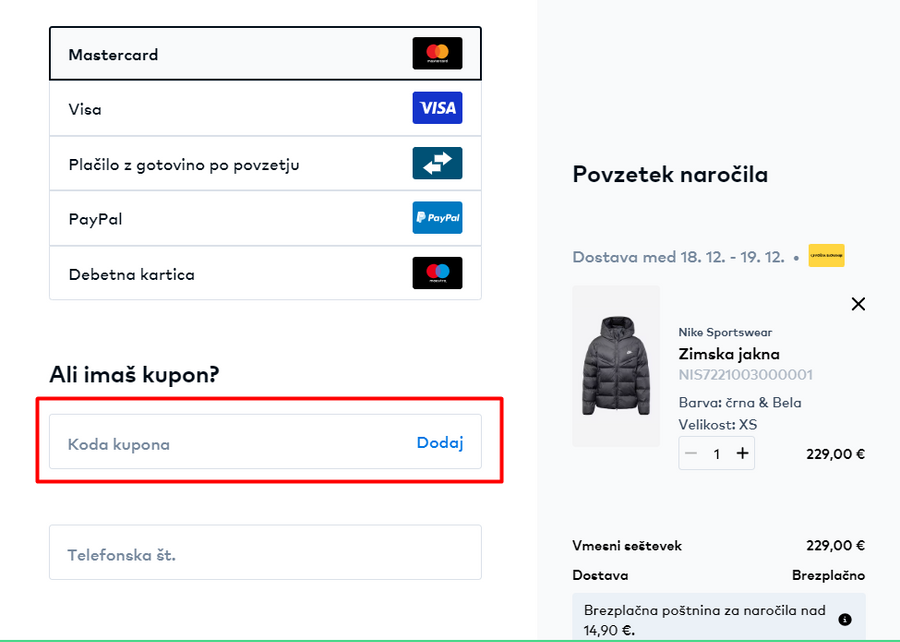Click the Mastercard logo icon
900x642 pixels.
[437, 53]
